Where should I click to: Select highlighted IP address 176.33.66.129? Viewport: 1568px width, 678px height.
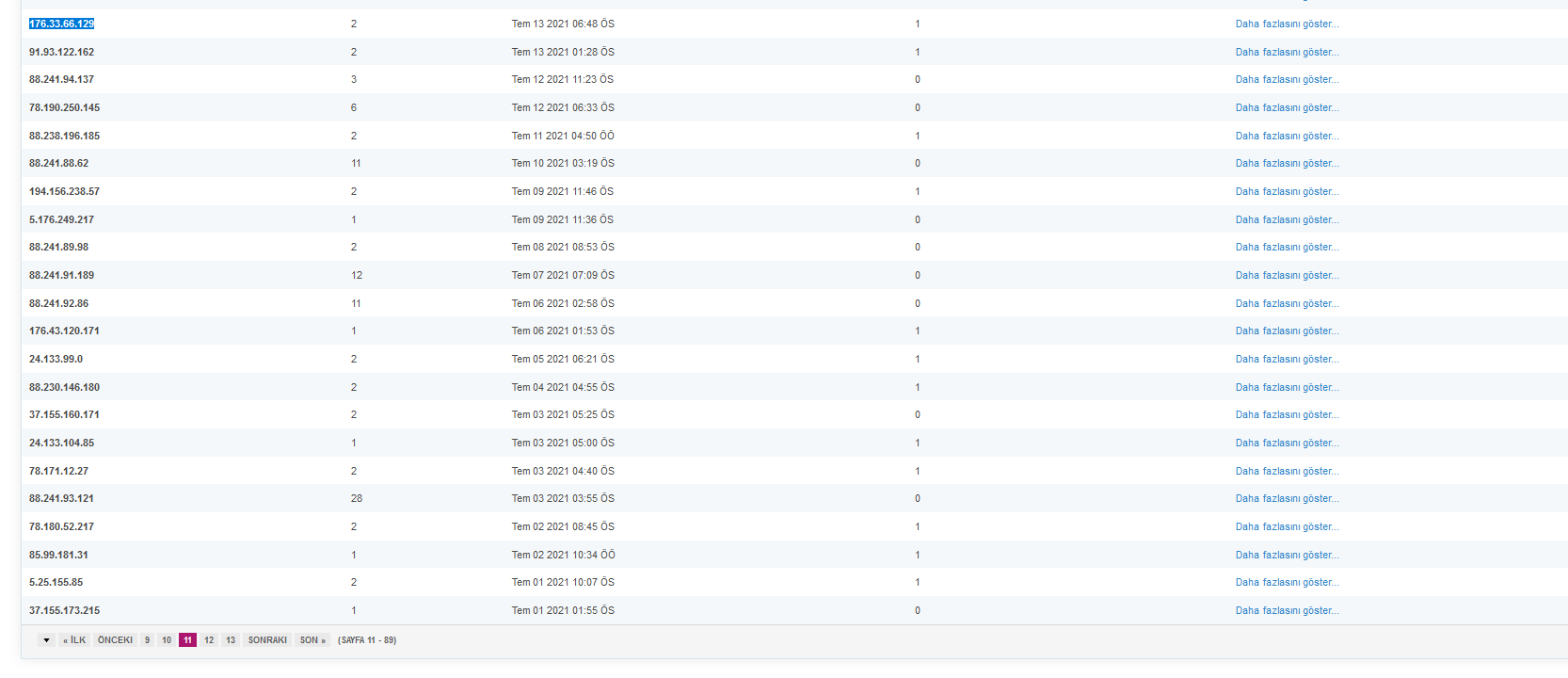pos(61,24)
